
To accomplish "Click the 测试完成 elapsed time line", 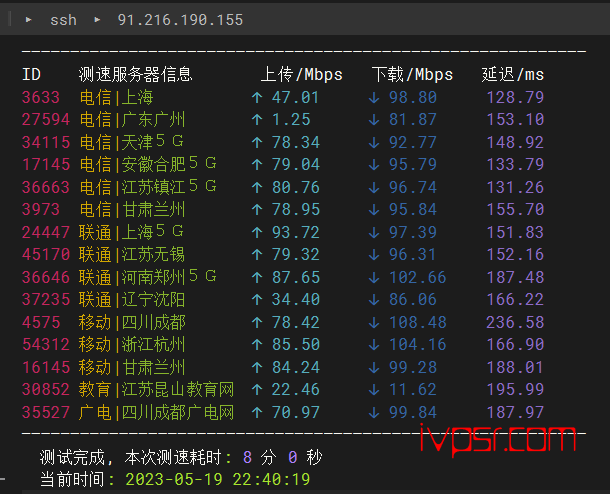I will [x=181, y=458].
